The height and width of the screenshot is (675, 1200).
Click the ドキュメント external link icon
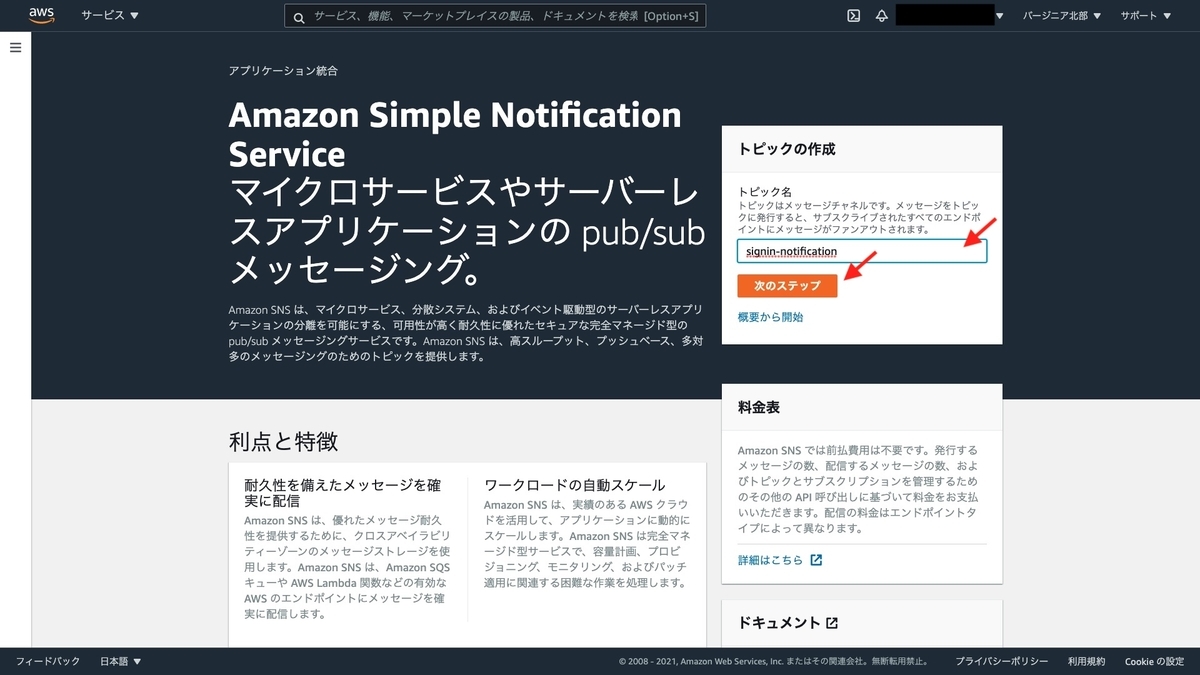[832, 623]
